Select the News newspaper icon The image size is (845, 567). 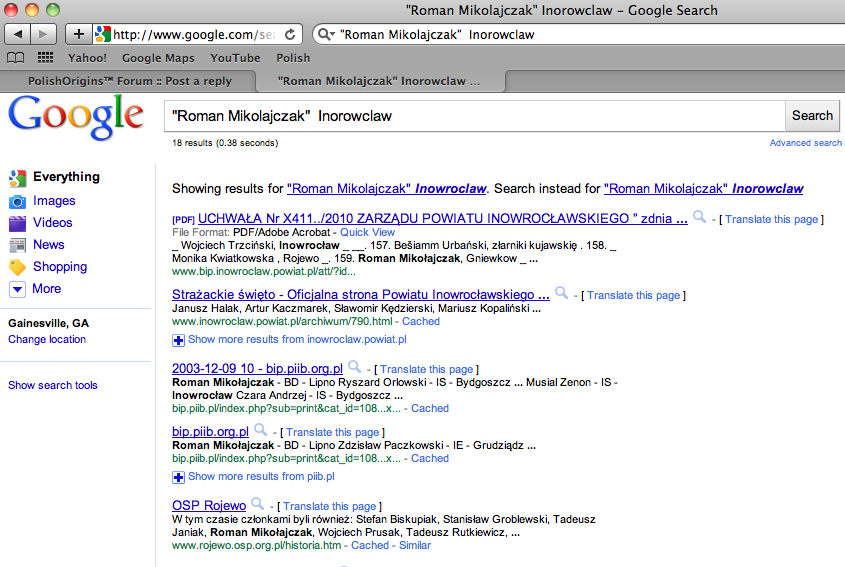pyautogui.click(x=17, y=245)
